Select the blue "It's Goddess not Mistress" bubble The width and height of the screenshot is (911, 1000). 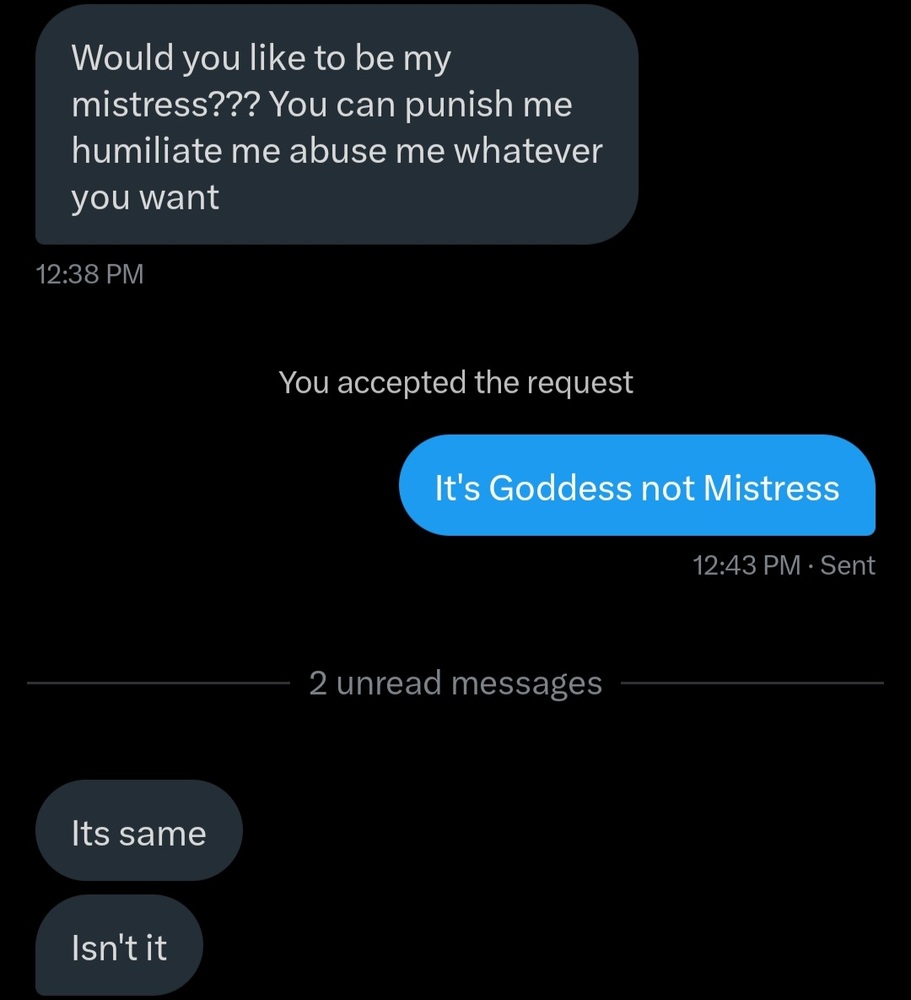(637, 487)
